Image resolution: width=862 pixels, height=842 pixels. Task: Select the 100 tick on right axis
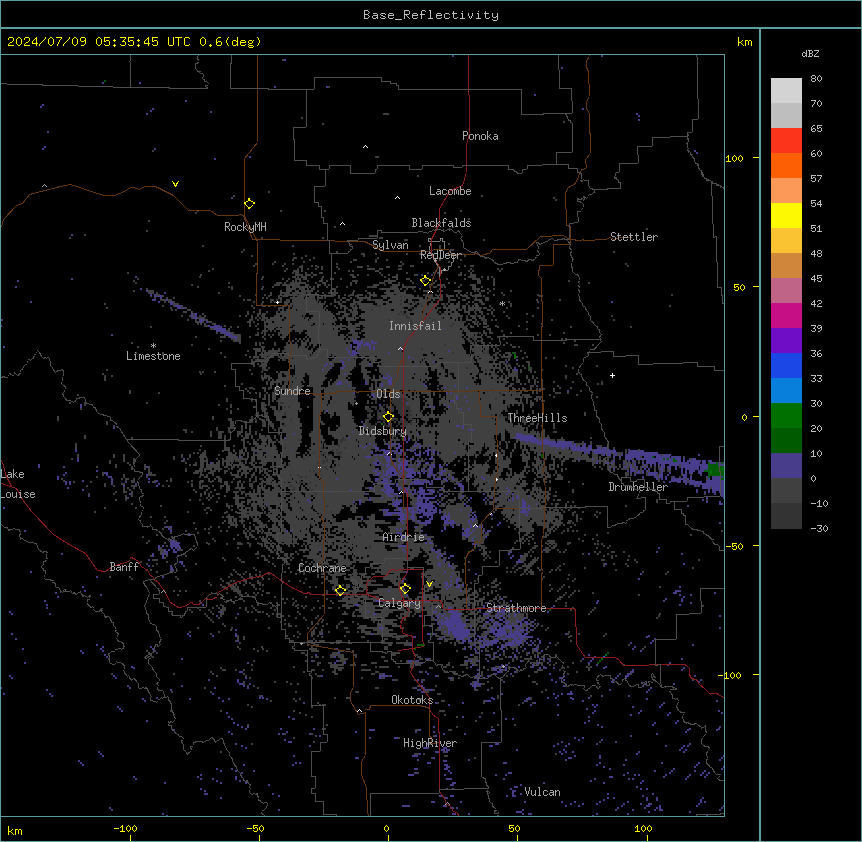click(734, 158)
